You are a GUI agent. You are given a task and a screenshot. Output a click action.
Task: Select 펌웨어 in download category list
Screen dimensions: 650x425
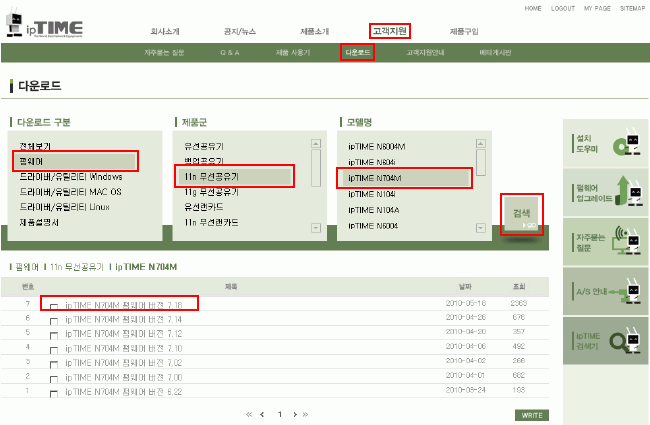[75, 161]
